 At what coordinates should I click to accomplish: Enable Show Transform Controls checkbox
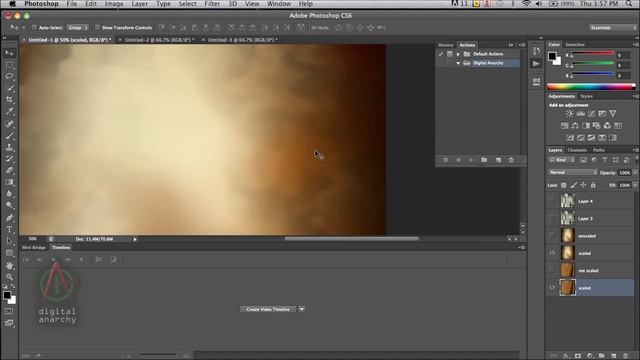(x=97, y=28)
